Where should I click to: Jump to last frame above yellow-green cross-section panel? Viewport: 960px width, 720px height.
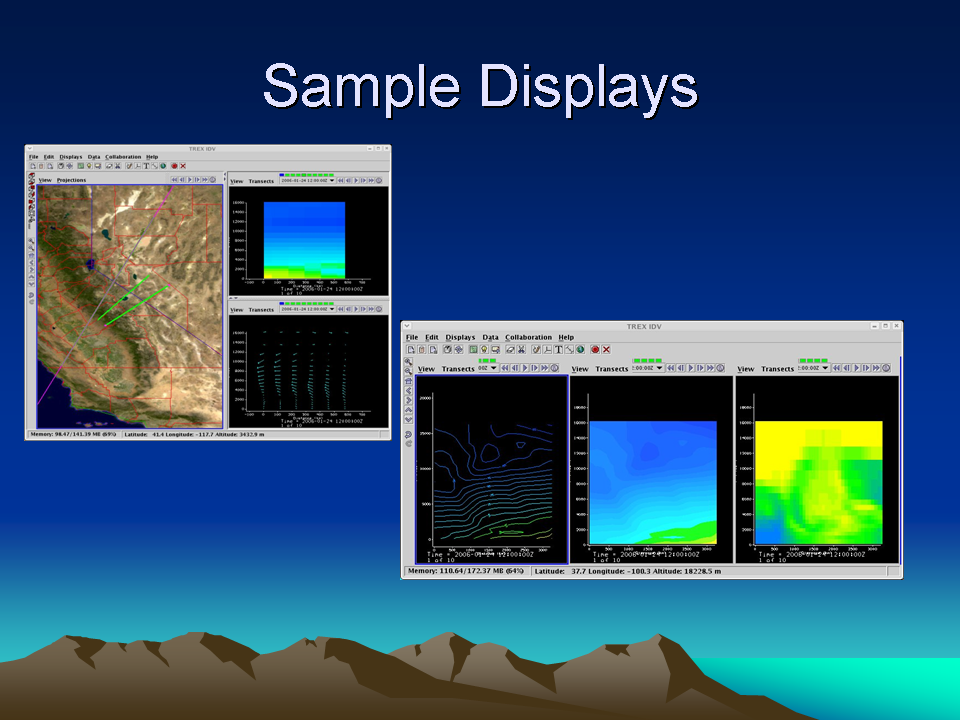[876, 368]
